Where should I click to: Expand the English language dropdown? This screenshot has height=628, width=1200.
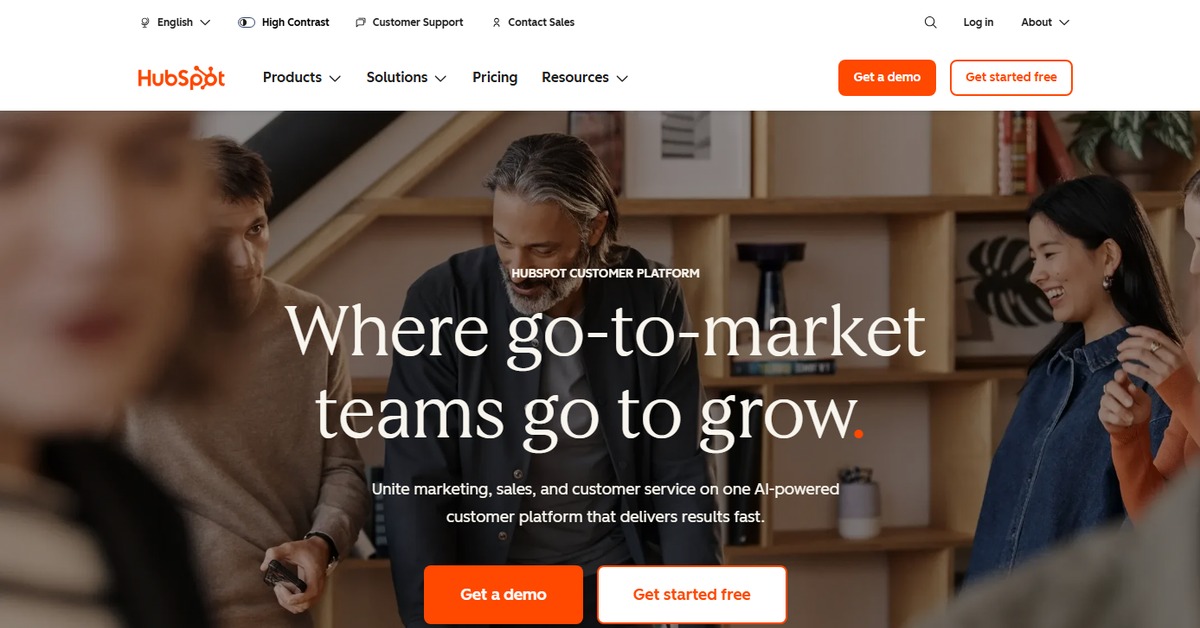coord(176,22)
